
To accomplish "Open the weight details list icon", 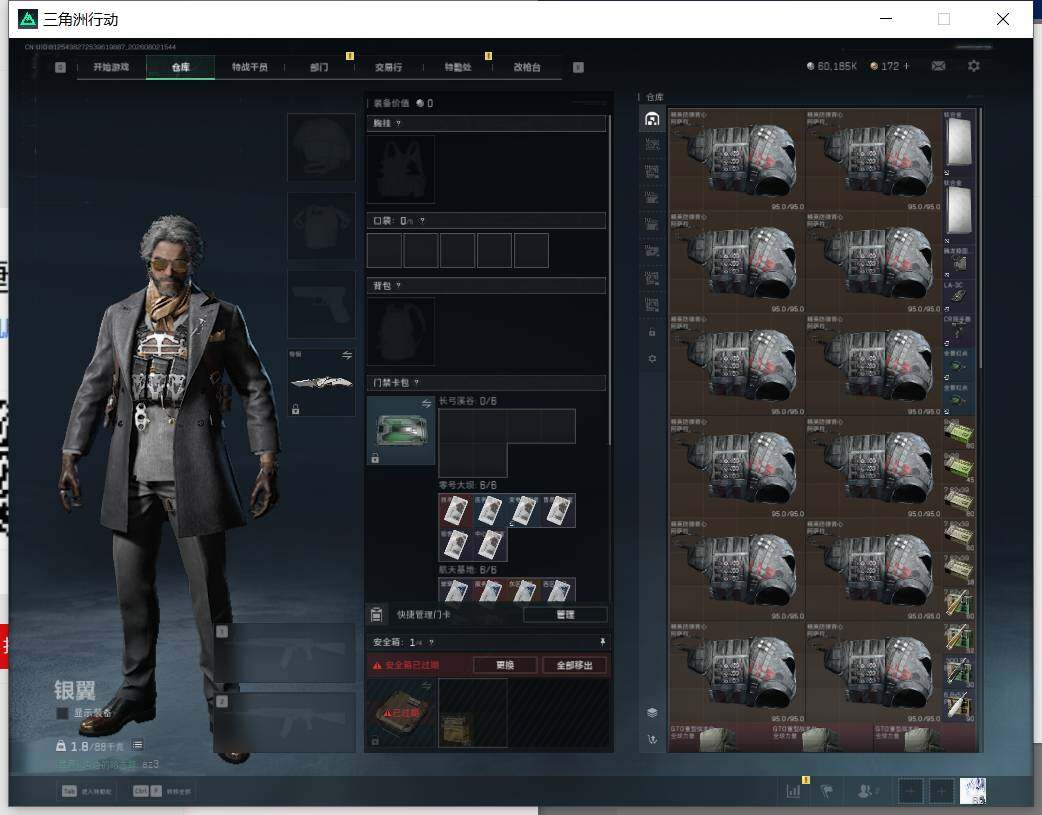I will point(137,745).
